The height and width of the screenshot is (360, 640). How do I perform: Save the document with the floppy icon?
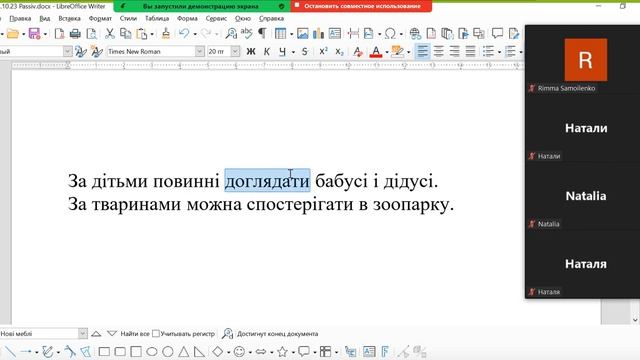coord(34,33)
